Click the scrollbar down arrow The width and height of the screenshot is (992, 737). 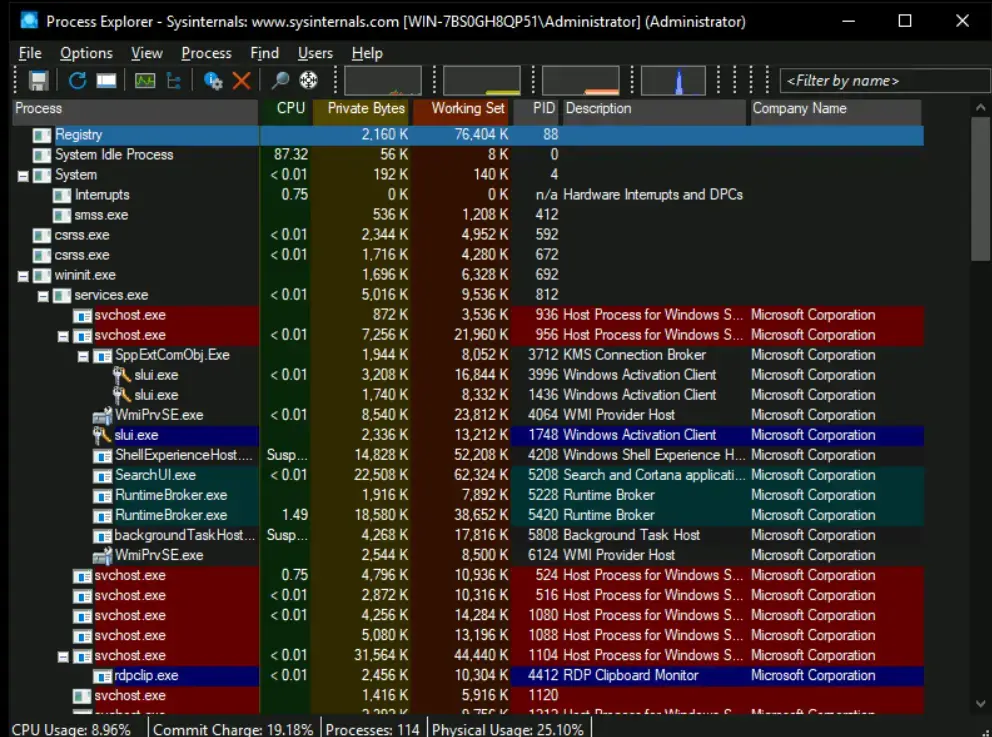pyautogui.click(x=980, y=703)
